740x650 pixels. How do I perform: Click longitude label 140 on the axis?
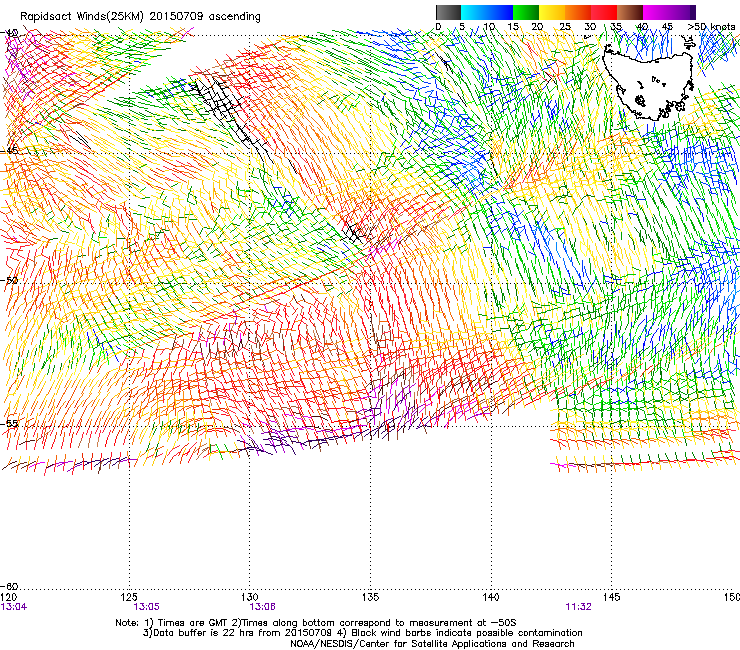[x=491, y=597]
